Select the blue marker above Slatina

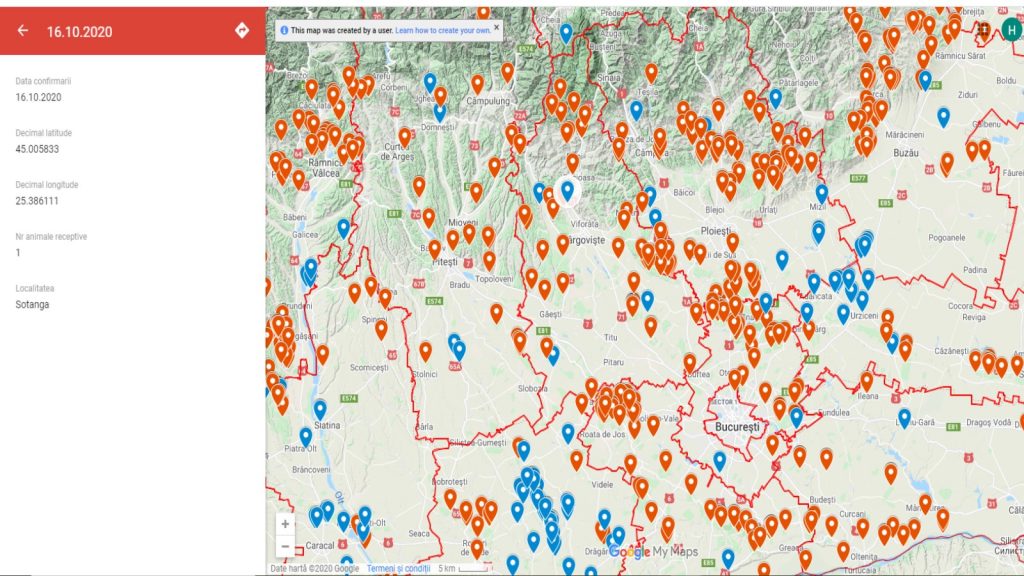(320, 409)
